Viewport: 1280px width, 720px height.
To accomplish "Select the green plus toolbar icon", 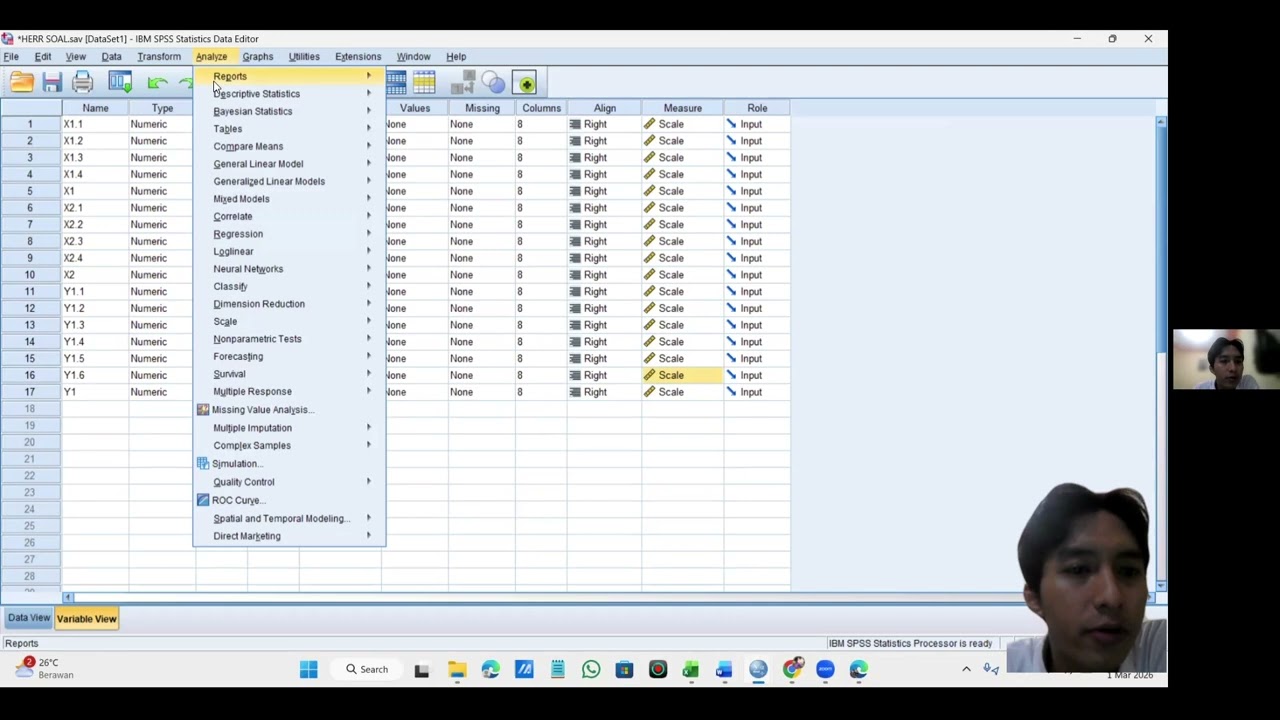I will (x=525, y=83).
